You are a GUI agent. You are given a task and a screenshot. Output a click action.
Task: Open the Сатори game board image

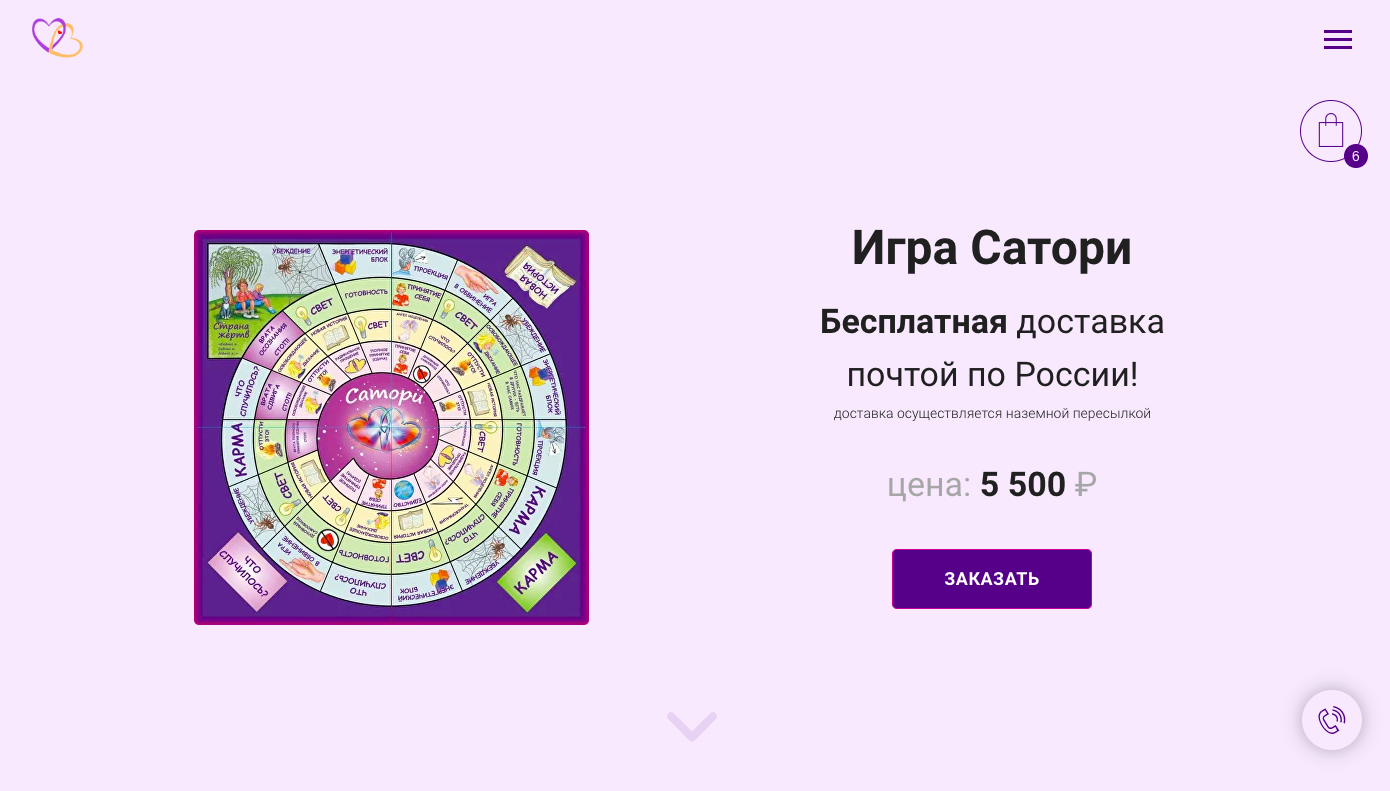[391, 427]
